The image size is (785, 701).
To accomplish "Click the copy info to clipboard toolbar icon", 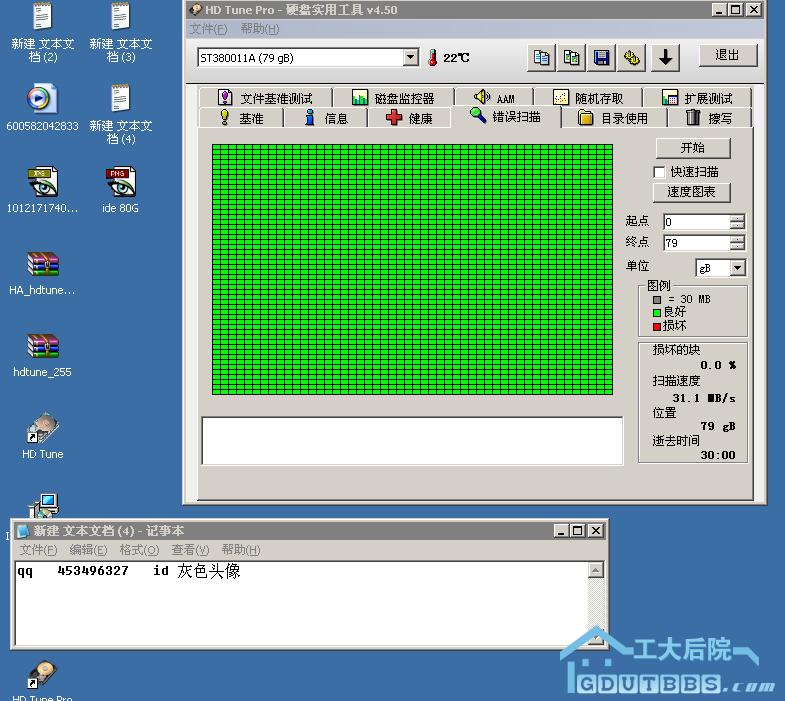I will pyautogui.click(x=541, y=58).
